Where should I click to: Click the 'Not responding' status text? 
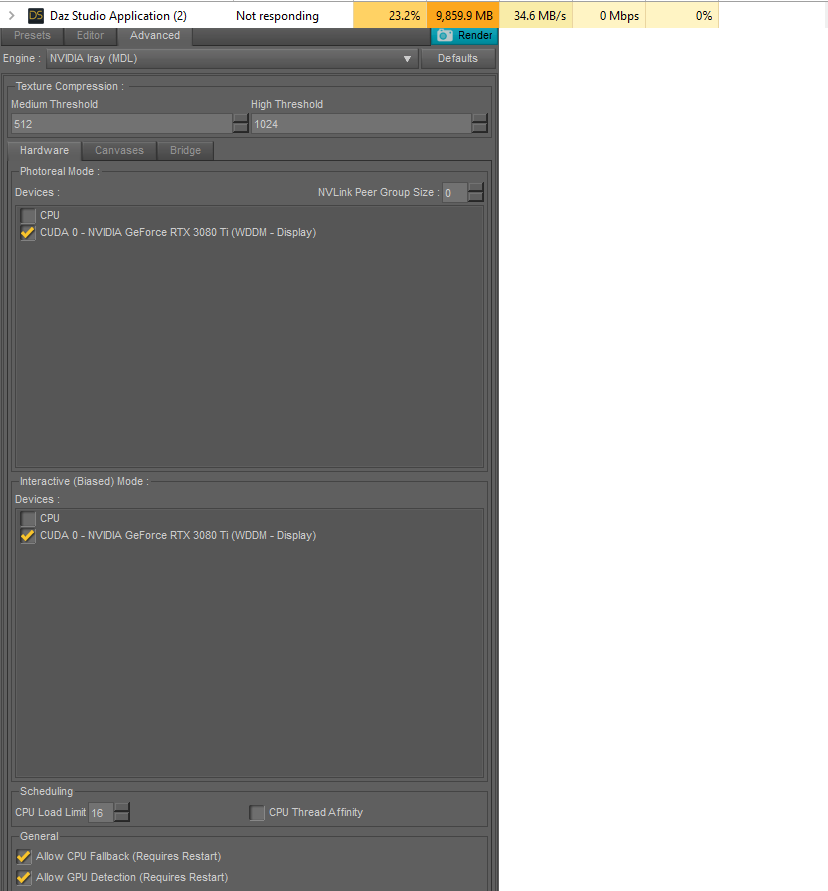(277, 16)
